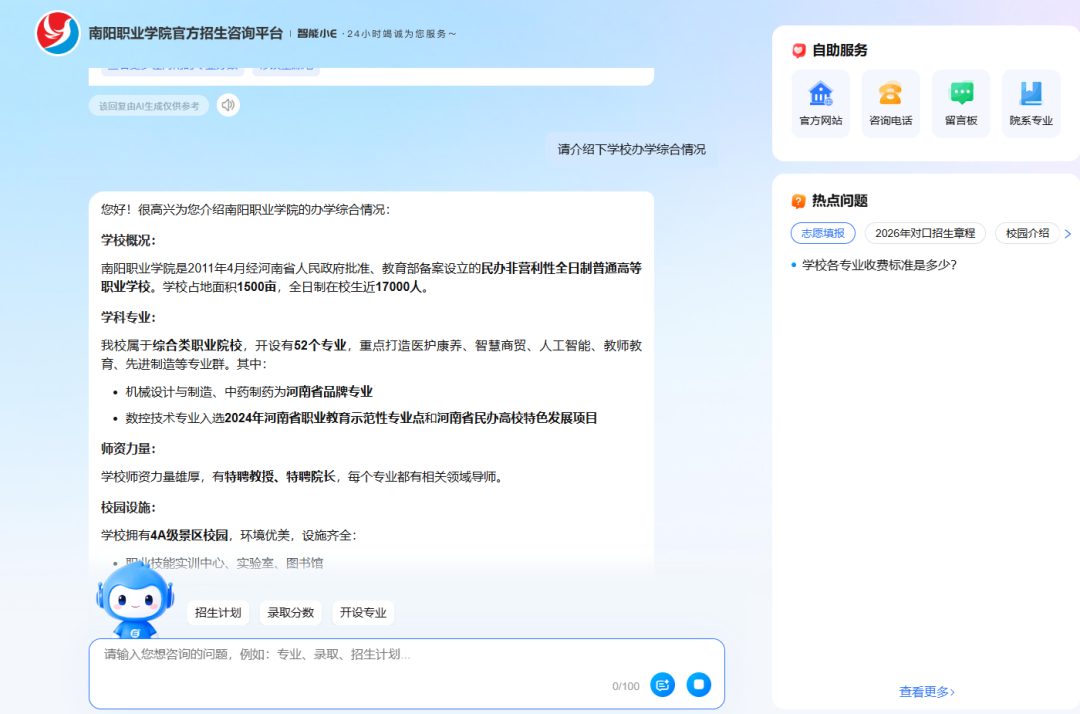Open the 校园介绍 tab
The image size is (1080, 714).
[x=1027, y=233]
